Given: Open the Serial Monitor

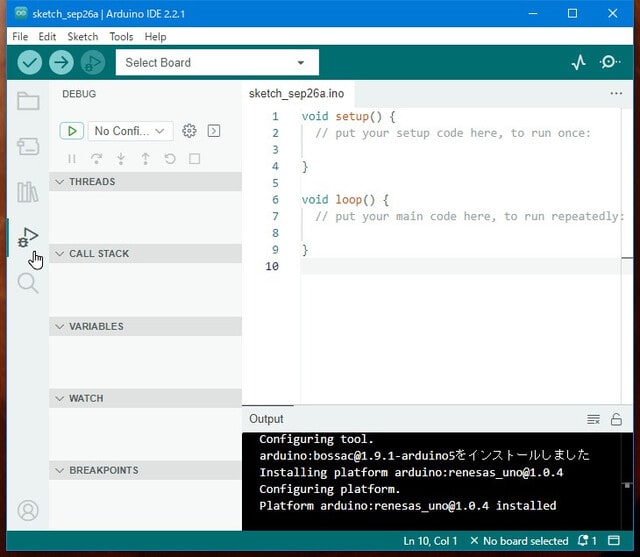Looking at the screenshot, I should click(x=609, y=62).
